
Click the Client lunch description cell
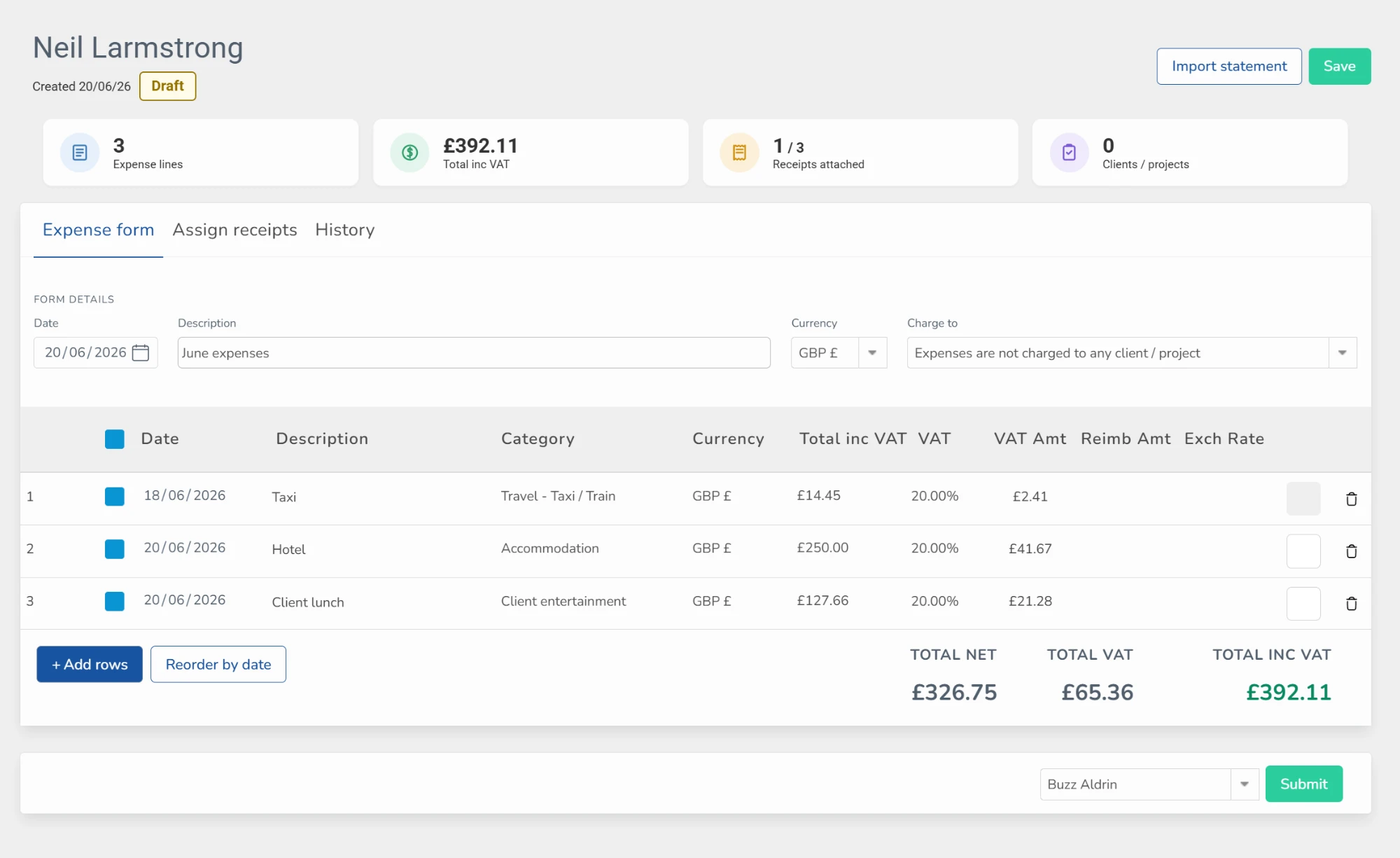308,602
